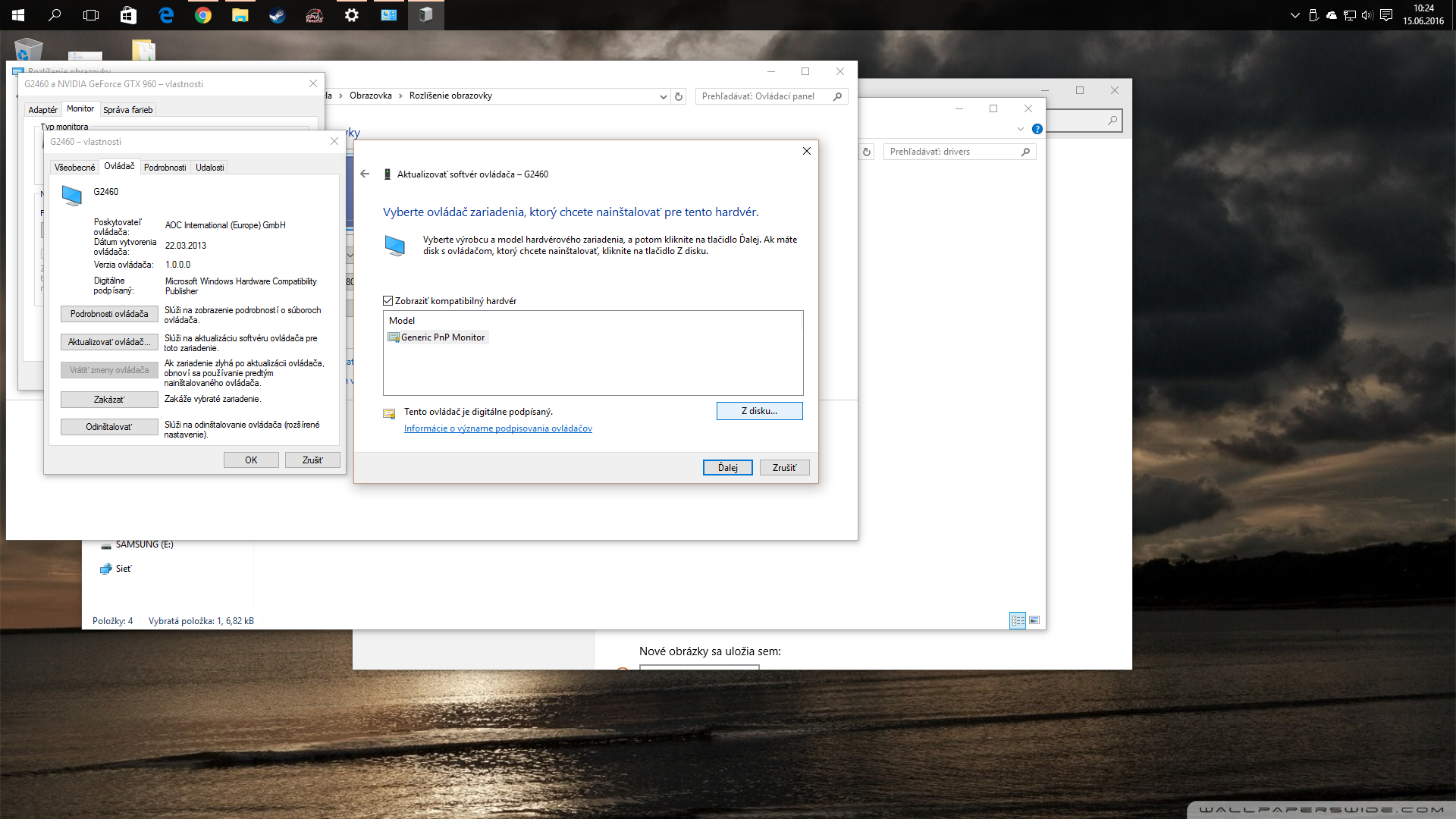The width and height of the screenshot is (1456, 819).
Task: Open the Windows Store taskbar icon
Action: pos(128,15)
